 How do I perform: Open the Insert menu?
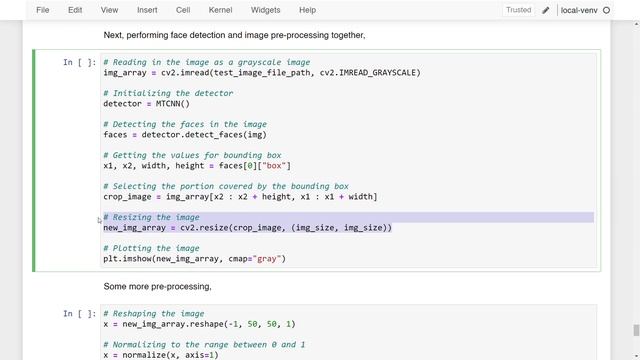(x=147, y=10)
